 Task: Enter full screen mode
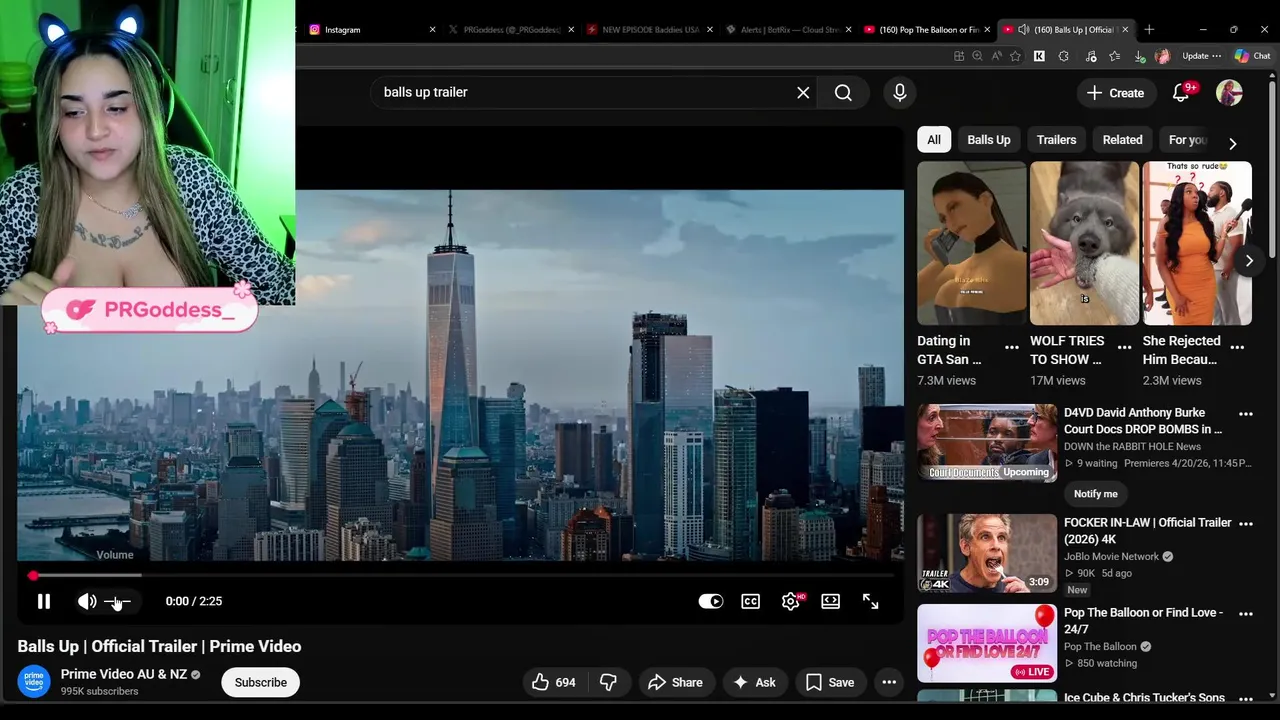click(870, 601)
